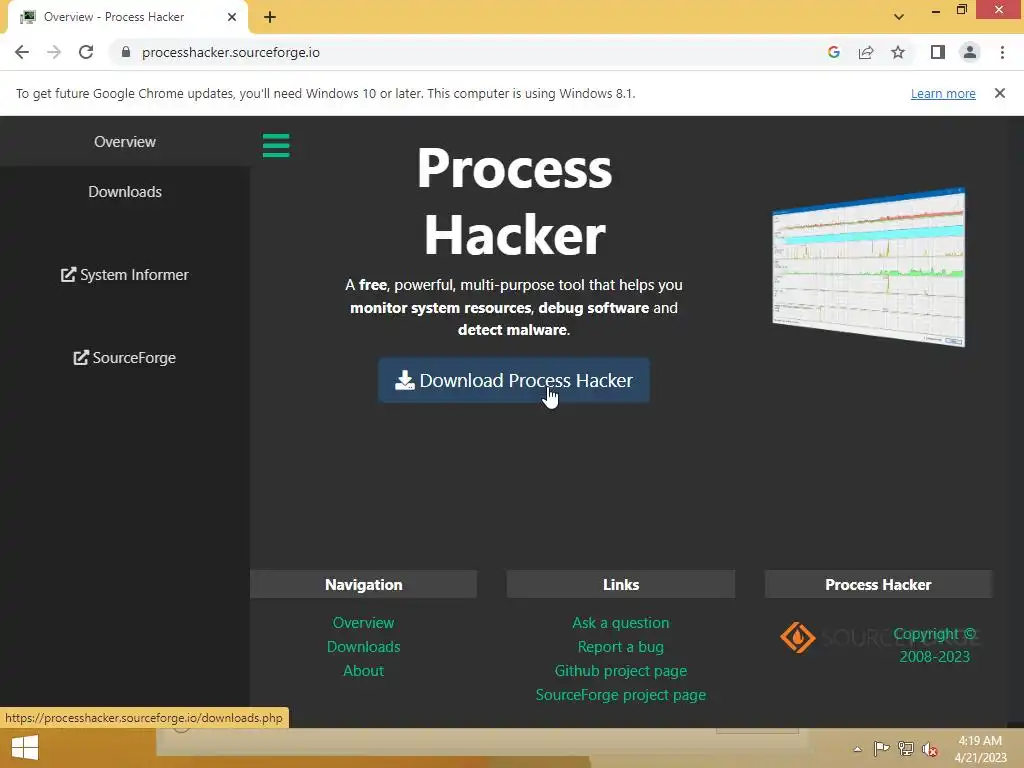Bookmark this tab with the star icon

pyautogui.click(x=898, y=52)
